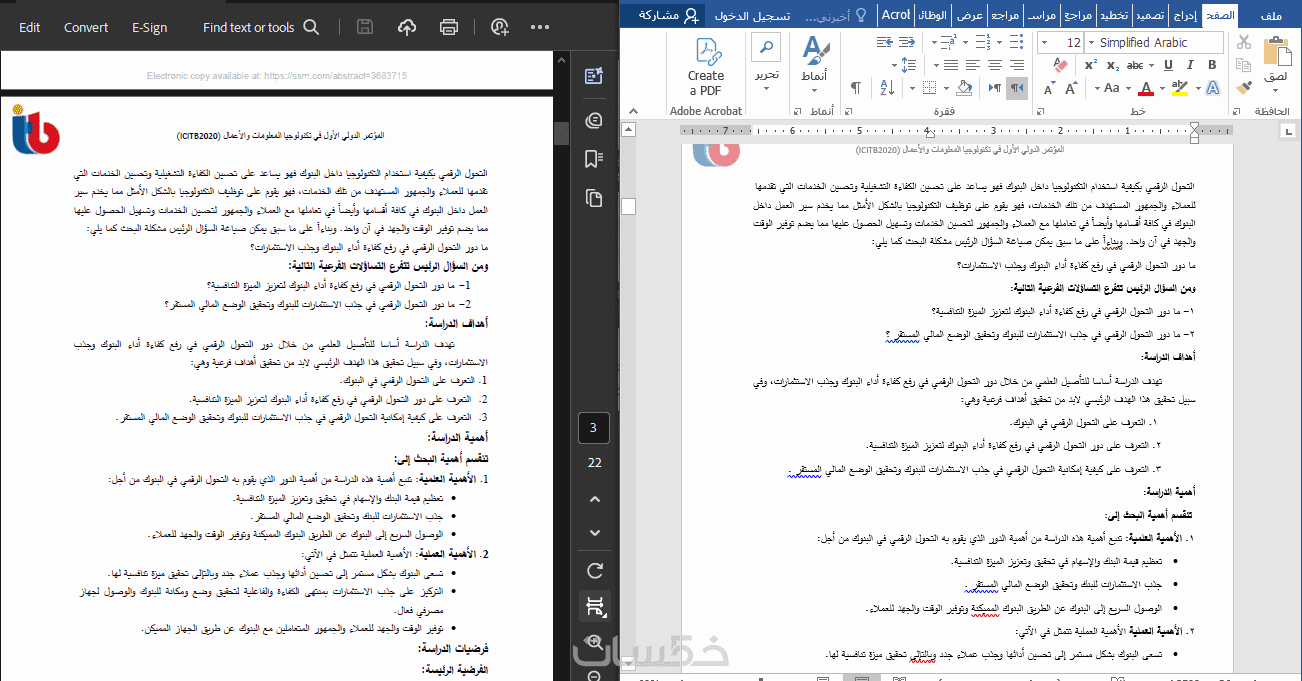Click the Clear formatting eraser icon
The image size is (1302, 681).
[1061, 65]
